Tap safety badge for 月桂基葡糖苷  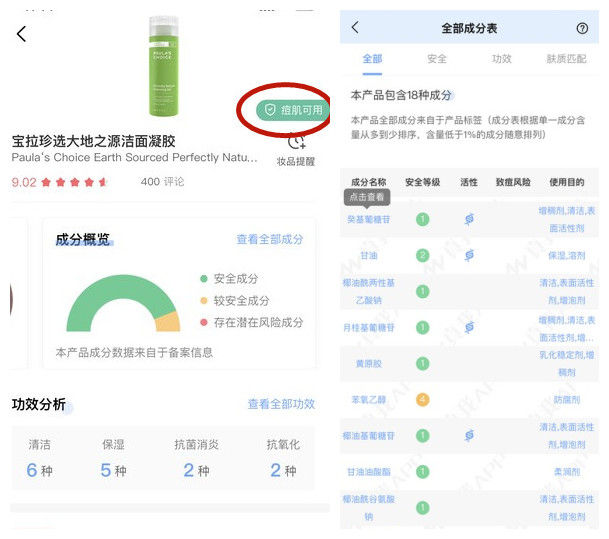pos(423,327)
